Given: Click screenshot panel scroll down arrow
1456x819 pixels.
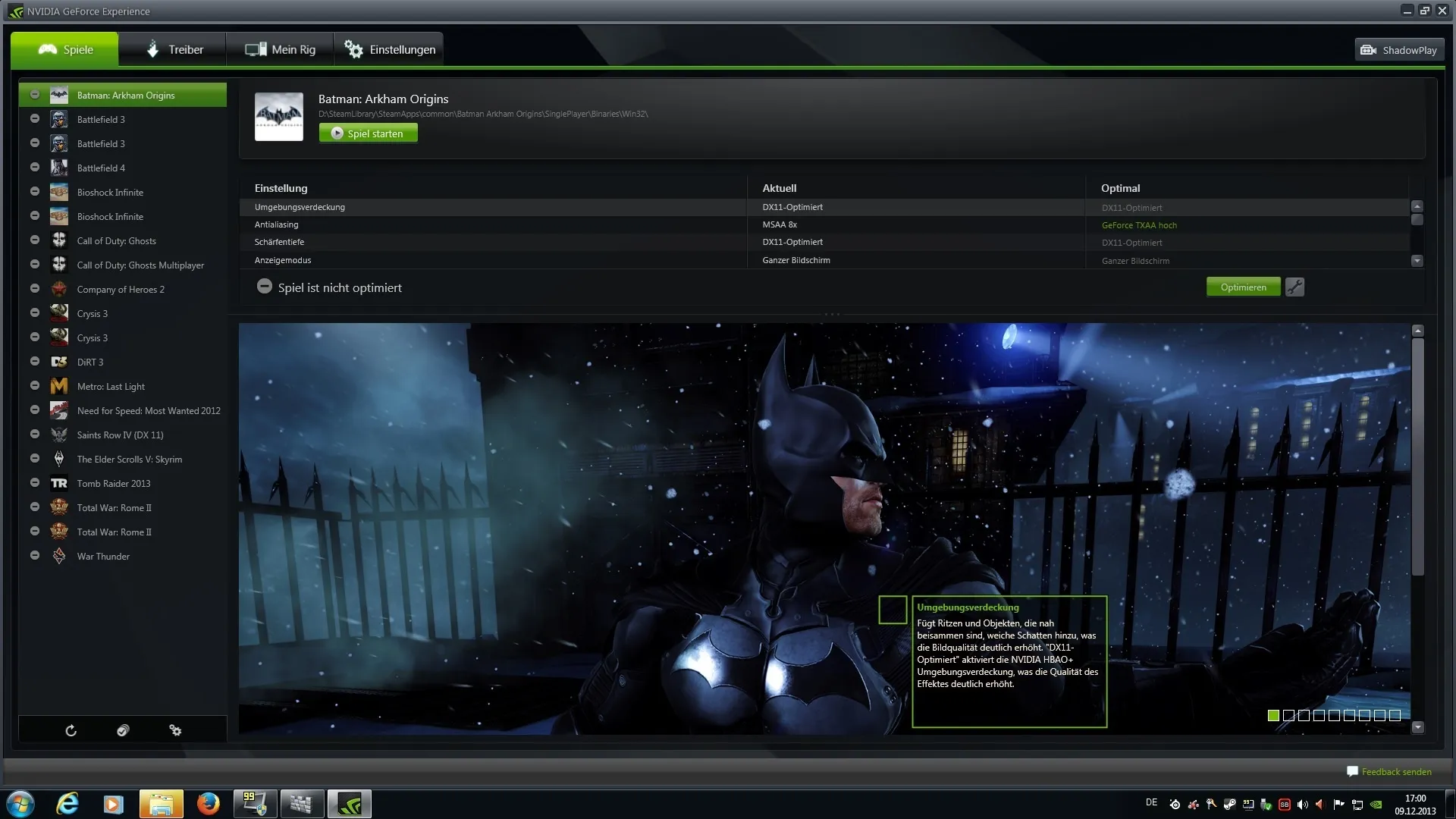Looking at the screenshot, I should tap(1418, 727).
